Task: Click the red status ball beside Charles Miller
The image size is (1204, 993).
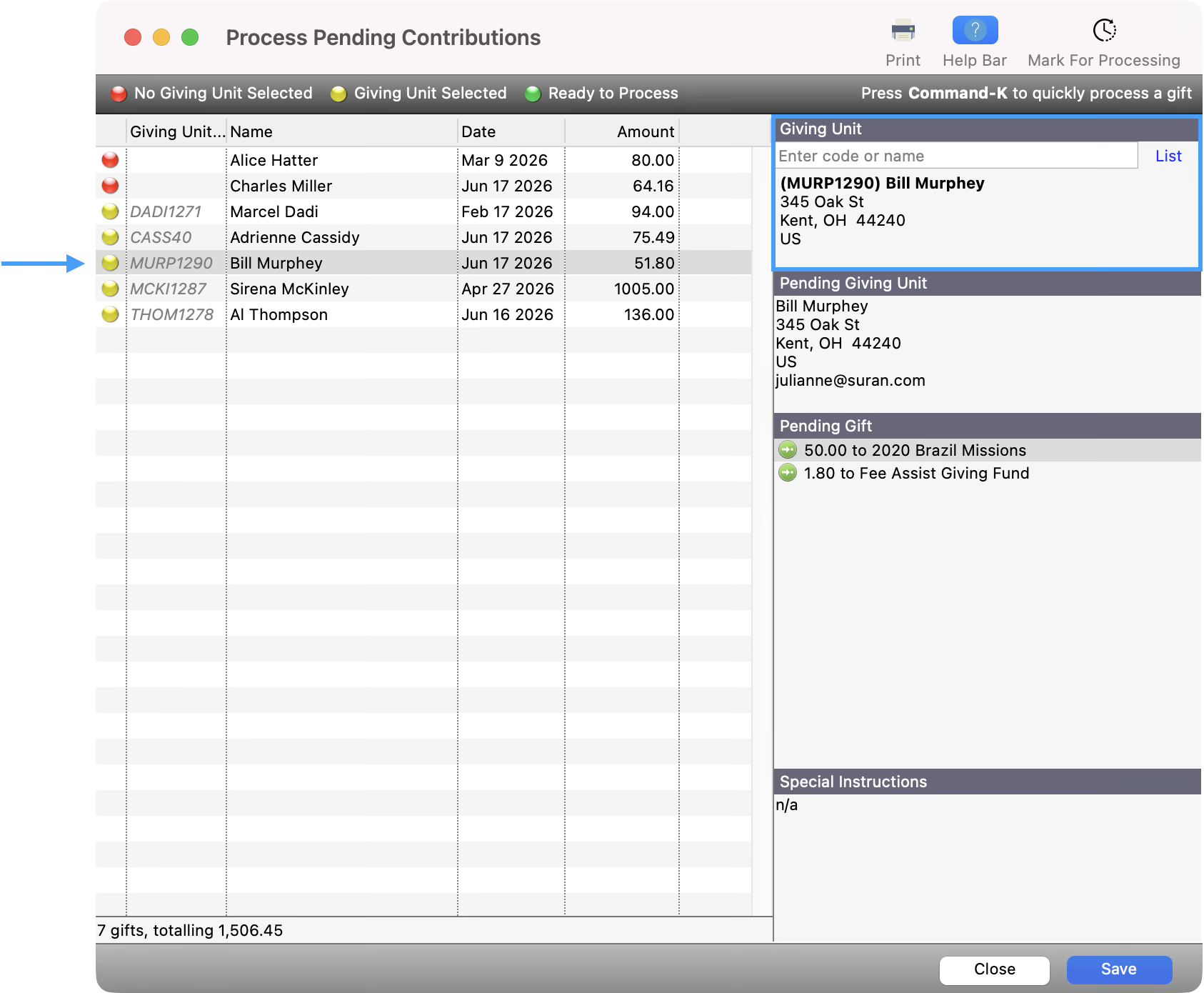Action: (110, 186)
